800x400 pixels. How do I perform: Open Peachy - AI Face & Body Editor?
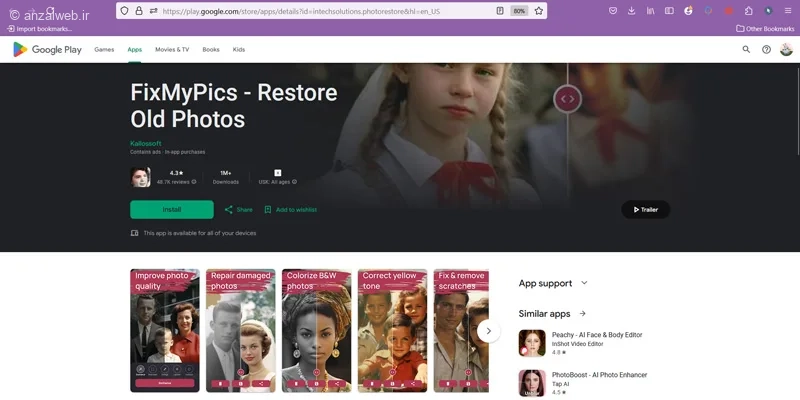[x=597, y=335]
